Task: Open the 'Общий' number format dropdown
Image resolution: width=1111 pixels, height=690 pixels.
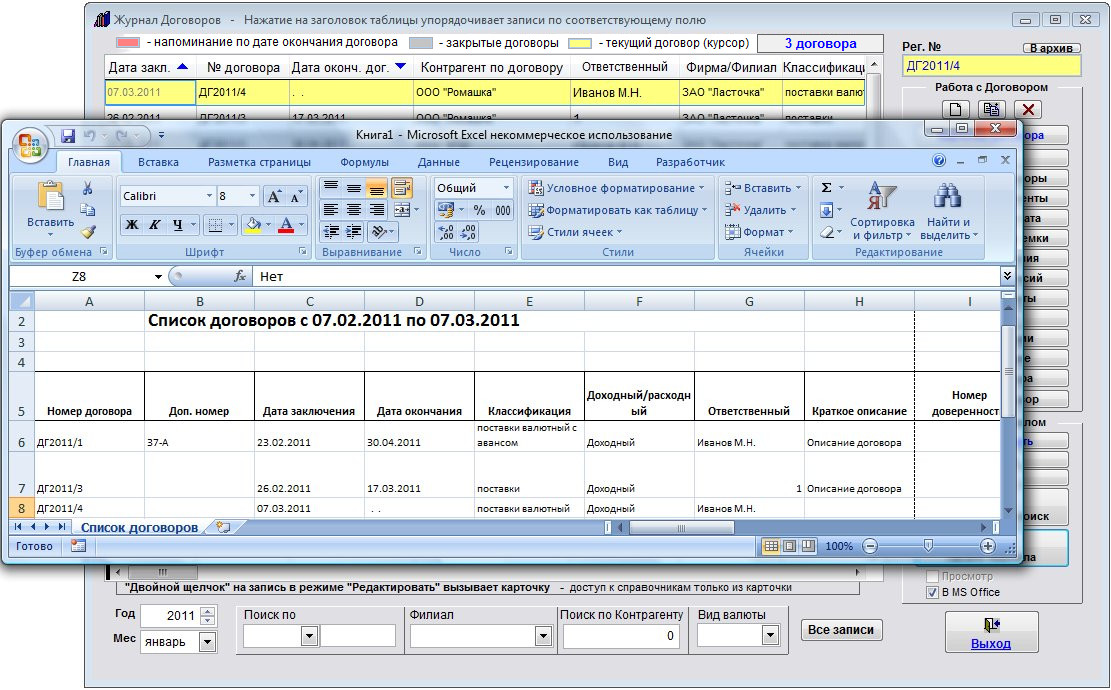Action: (506, 188)
